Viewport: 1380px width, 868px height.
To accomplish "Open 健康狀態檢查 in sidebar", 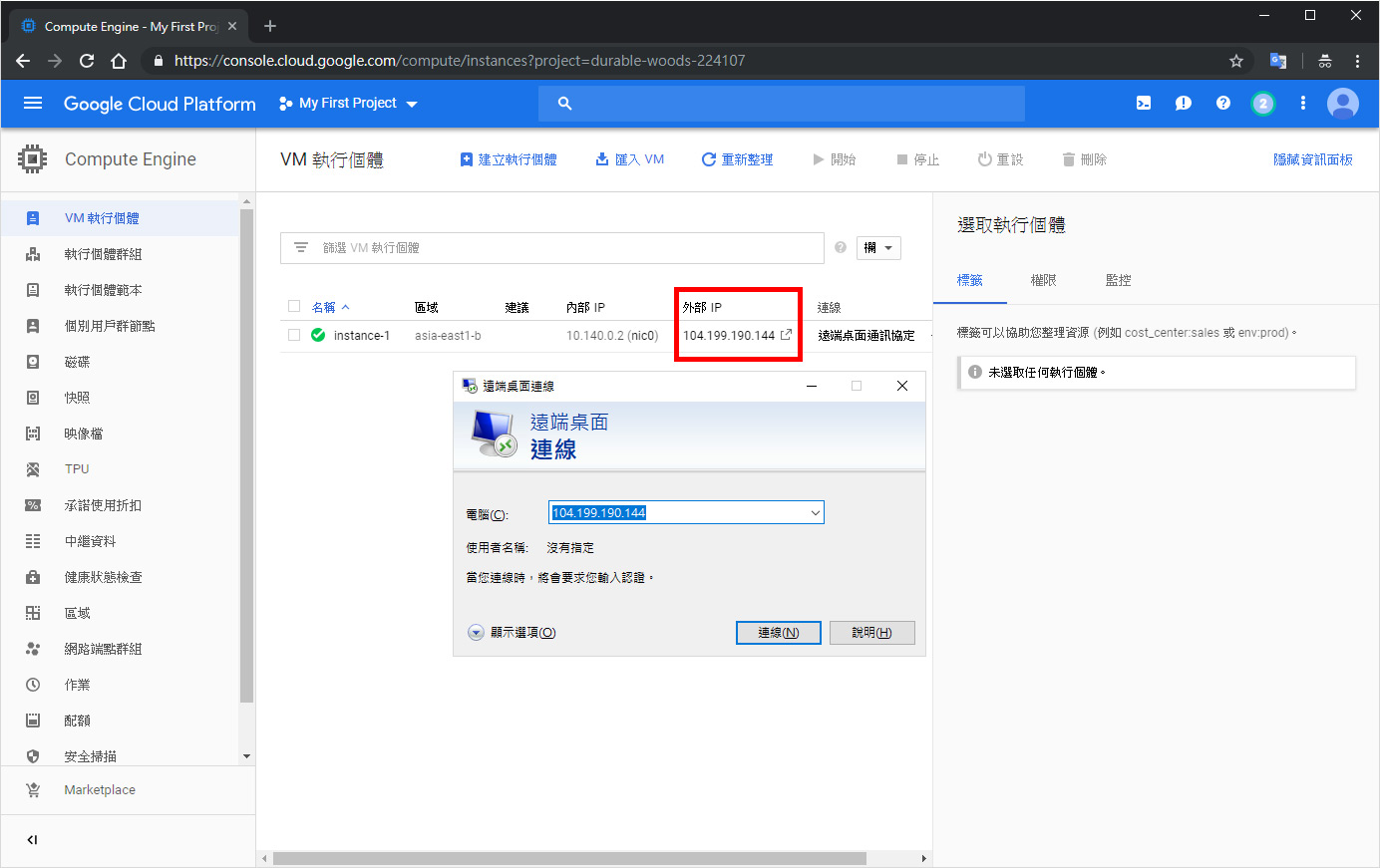I will pyautogui.click(x=120, y=577).
